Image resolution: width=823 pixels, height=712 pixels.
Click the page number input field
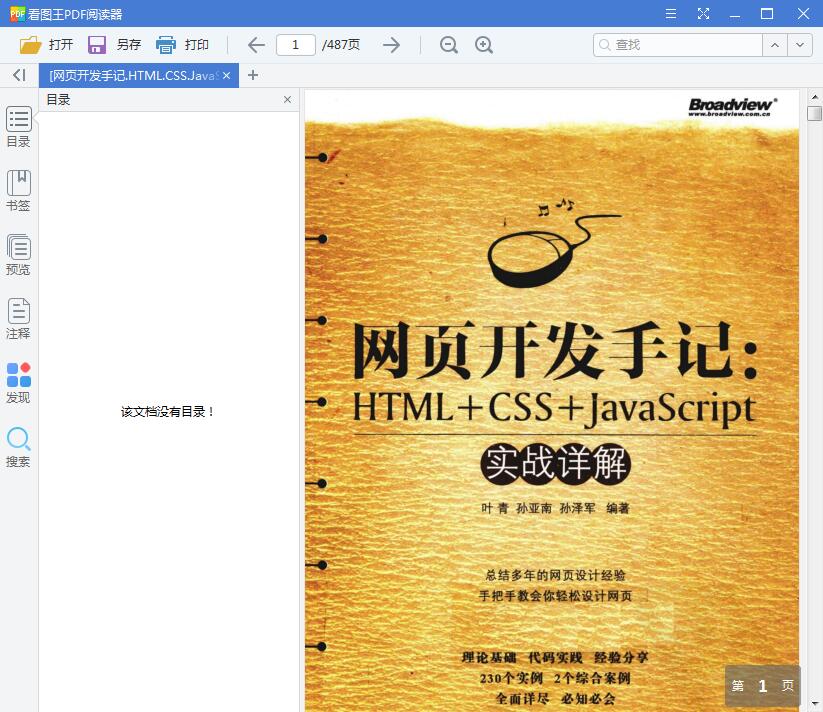point(296,44)
